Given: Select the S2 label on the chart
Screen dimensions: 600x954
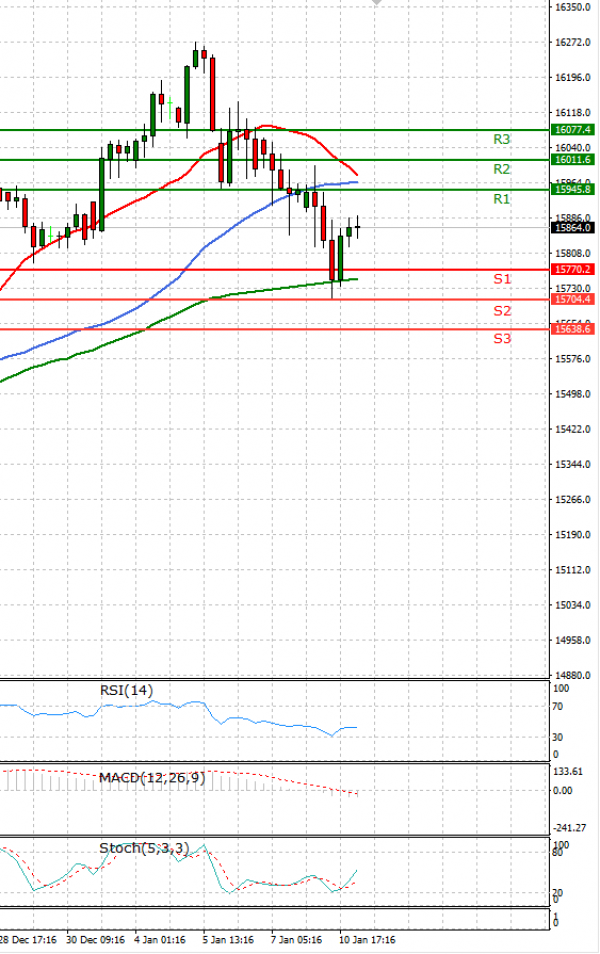Looking at the screenshot, I should (502, 311).
